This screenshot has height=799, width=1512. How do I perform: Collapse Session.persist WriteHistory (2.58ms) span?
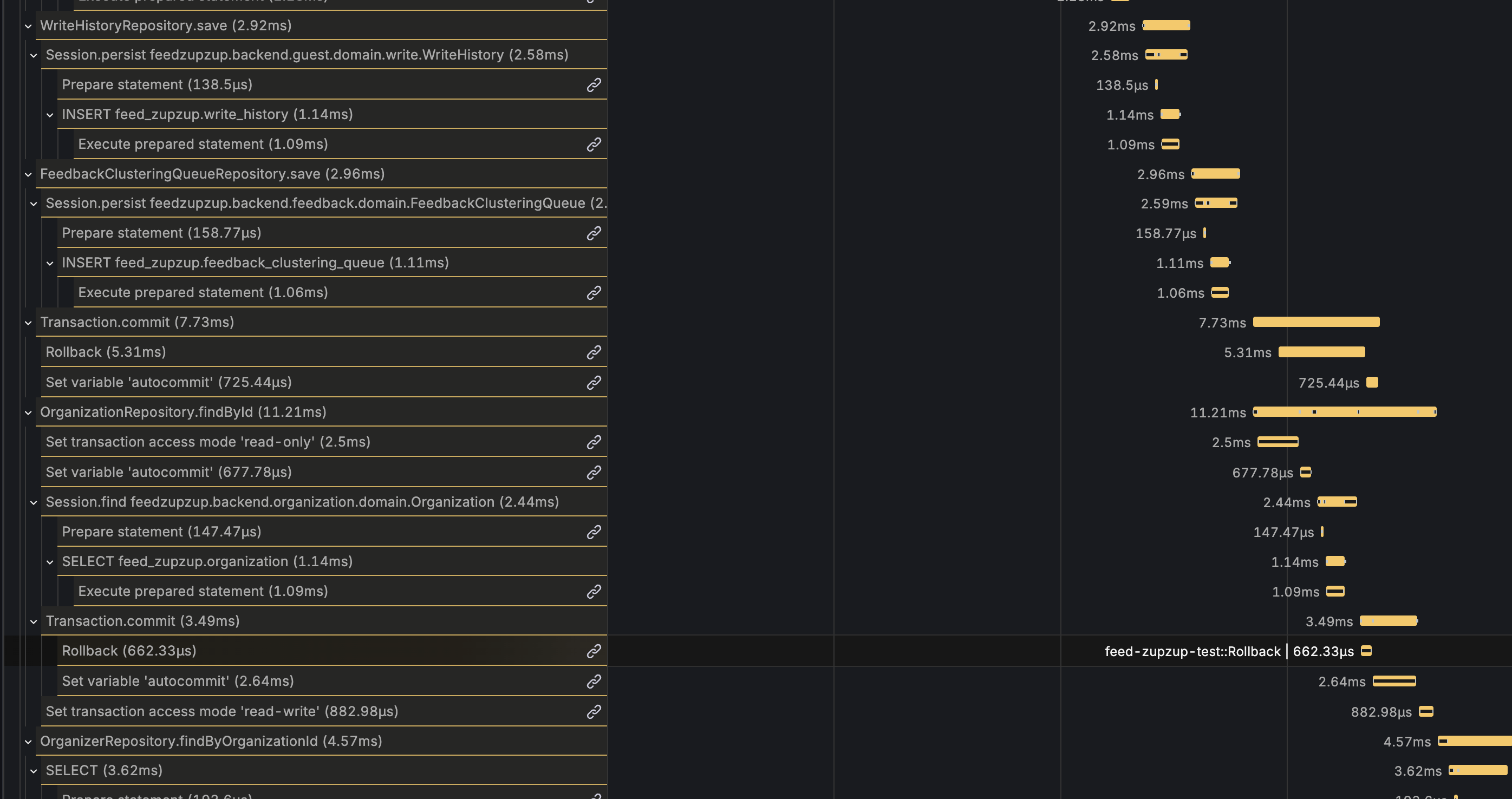coord(34,55)
